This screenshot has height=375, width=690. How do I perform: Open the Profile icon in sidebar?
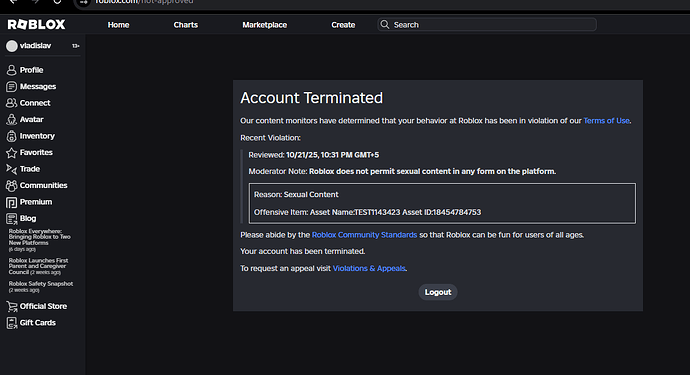[x=11, y=70]
